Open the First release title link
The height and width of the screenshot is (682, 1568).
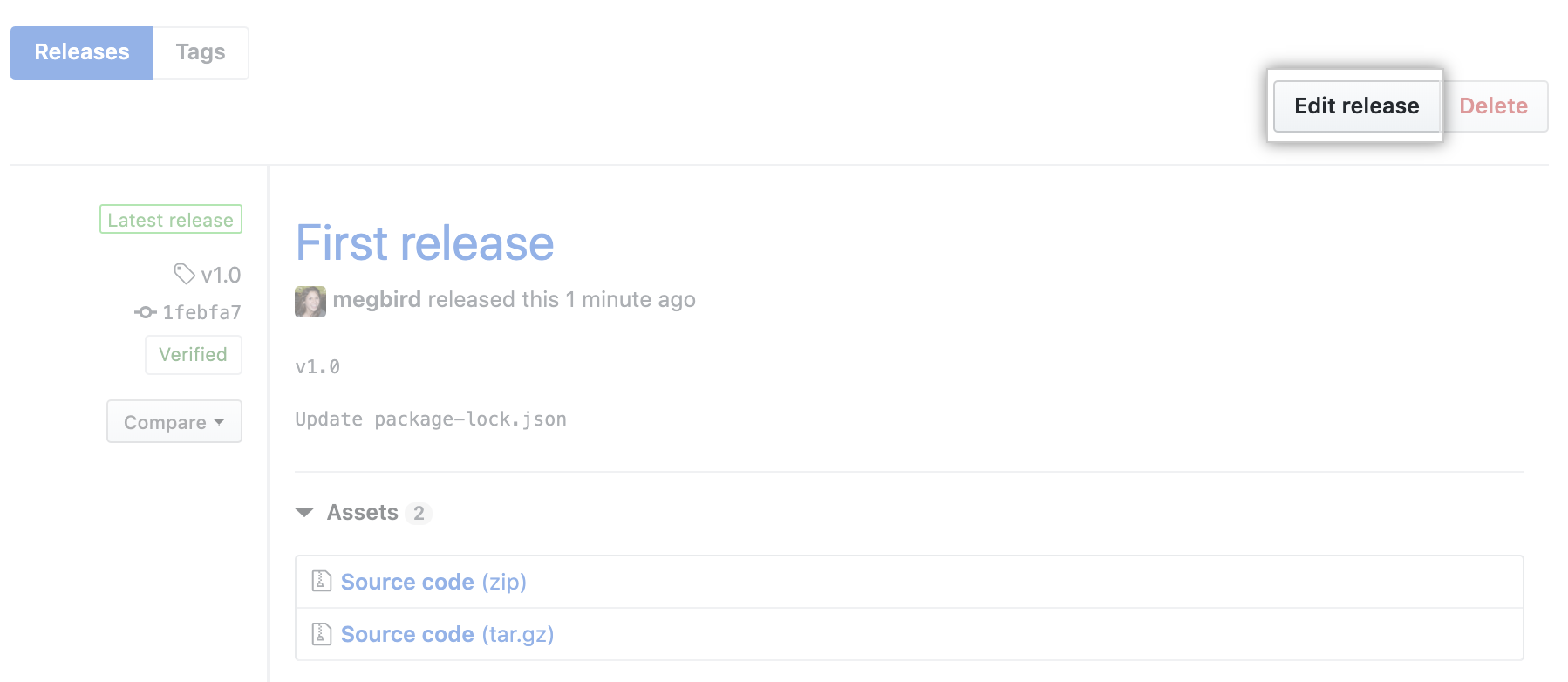pyautogui.click(x=425, y=243)
